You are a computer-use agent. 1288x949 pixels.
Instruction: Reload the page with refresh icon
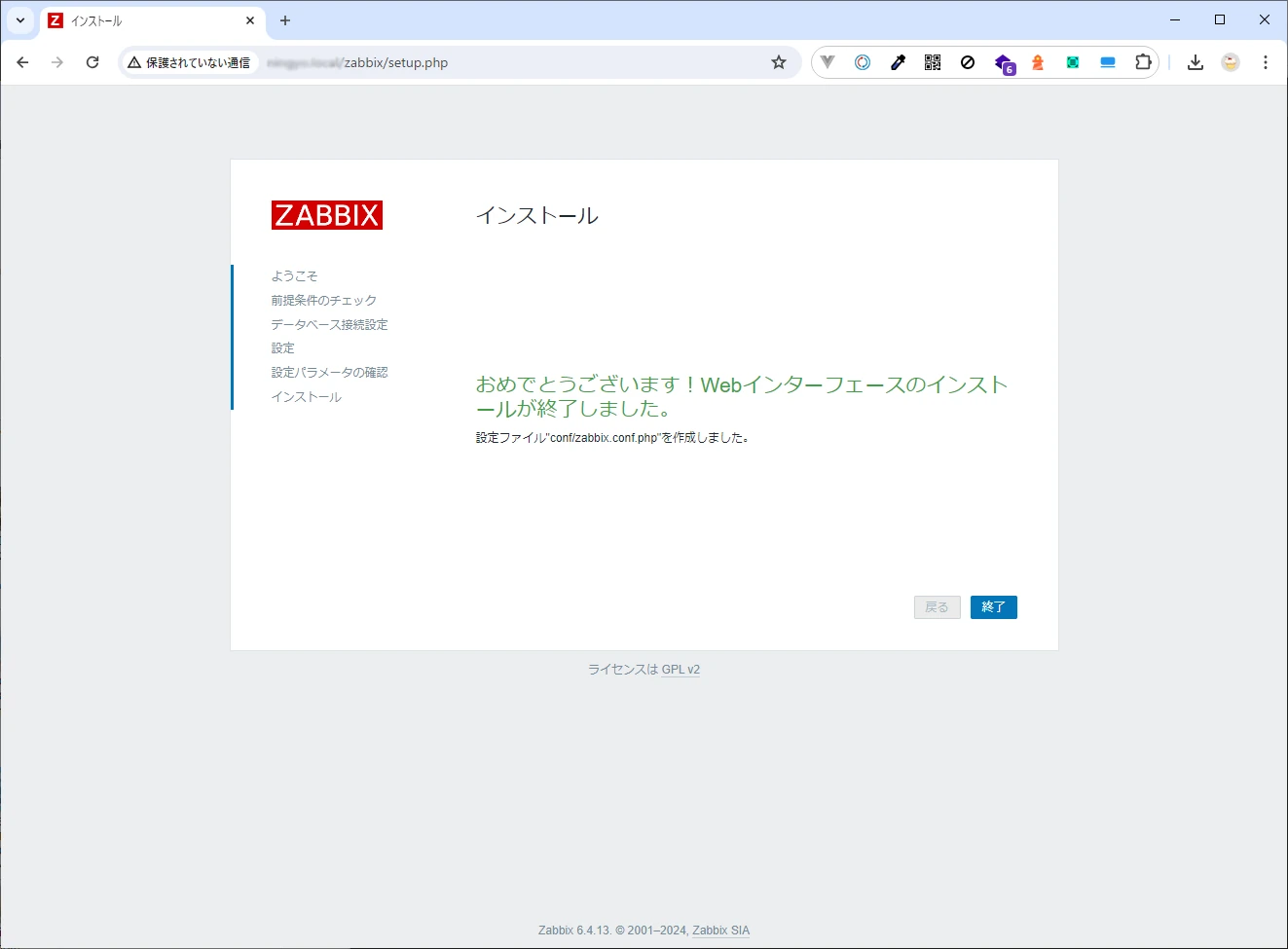click(x=92, y=62)
